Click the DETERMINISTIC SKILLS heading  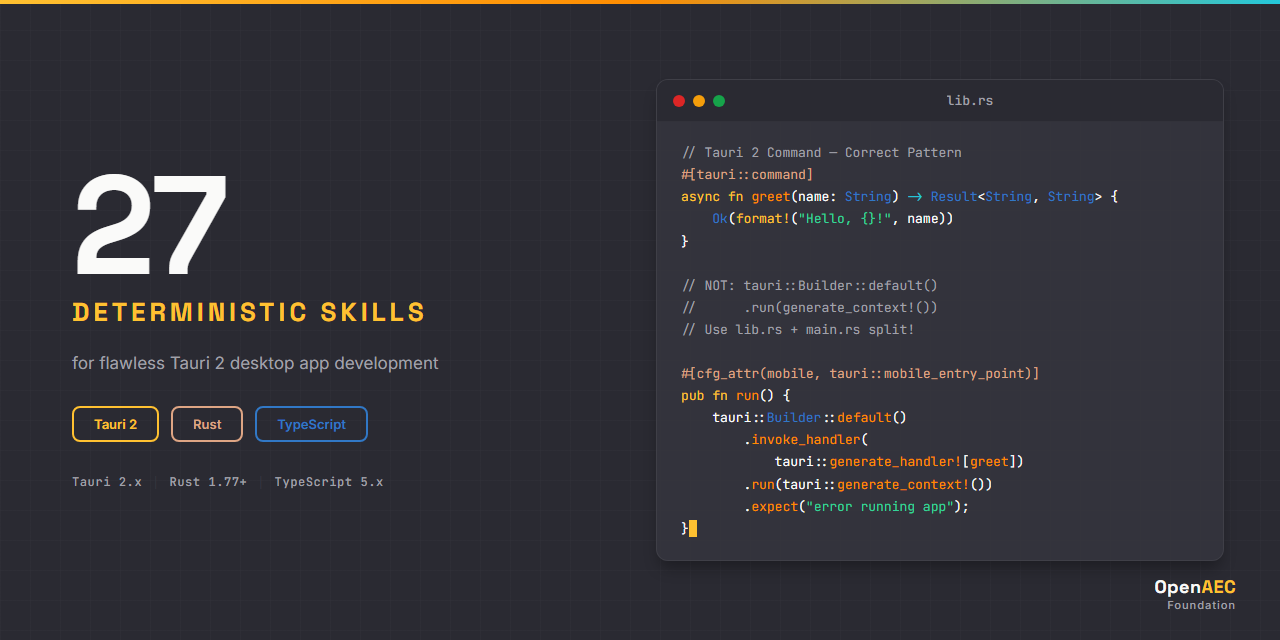(249, 312)
